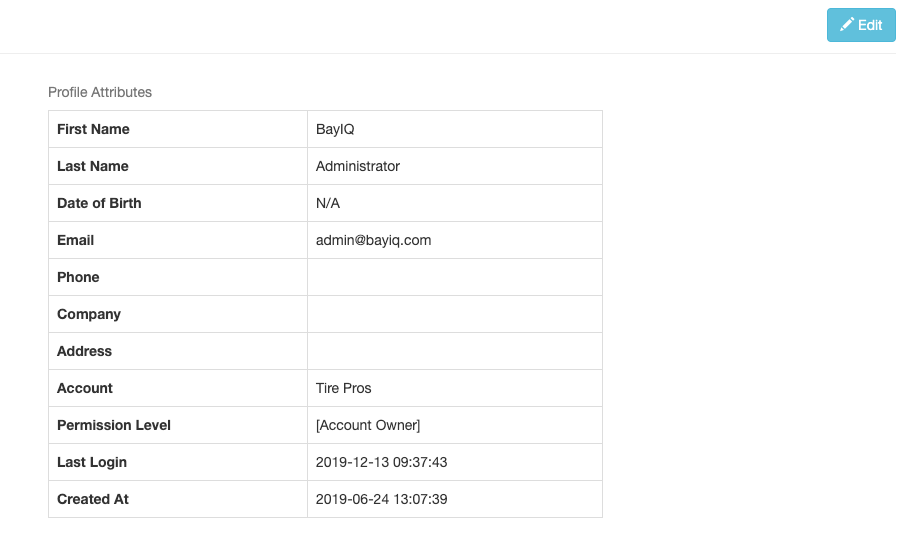919x542 pixels.
Task: Select the First Name value BayIQ
Action: pyautogui.click(x=335, y=129)
